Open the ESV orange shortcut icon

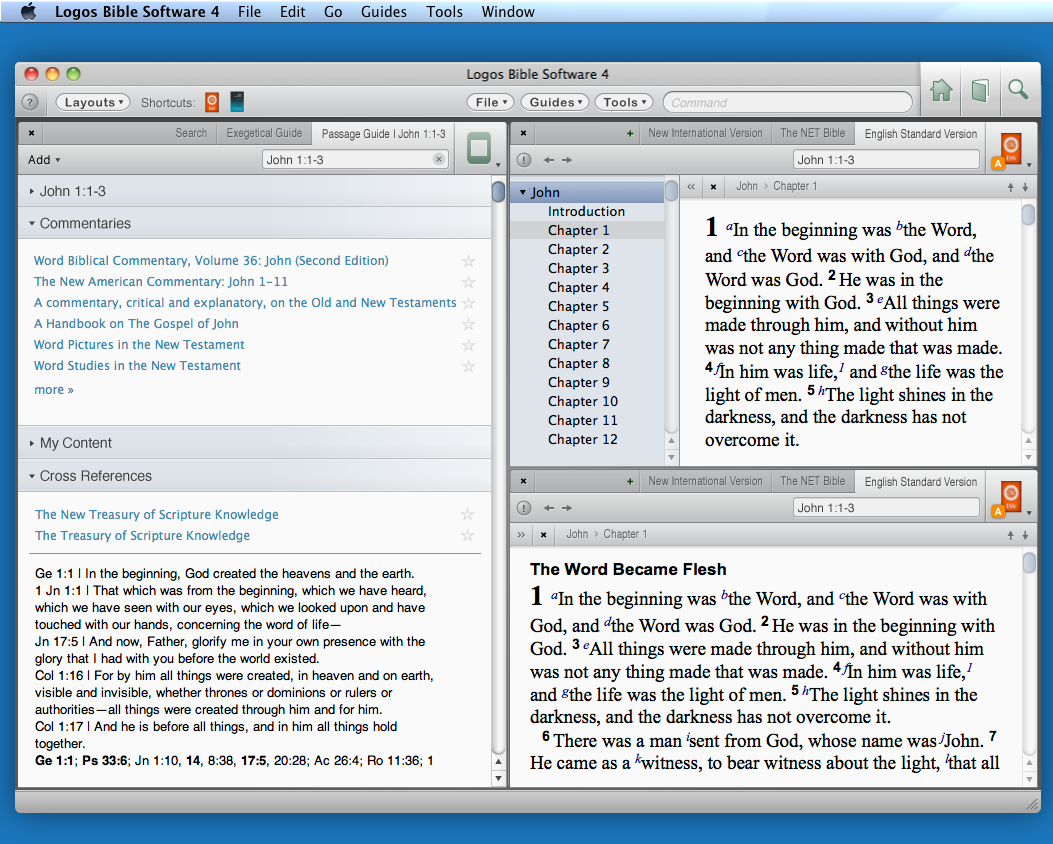coord(212,102)
